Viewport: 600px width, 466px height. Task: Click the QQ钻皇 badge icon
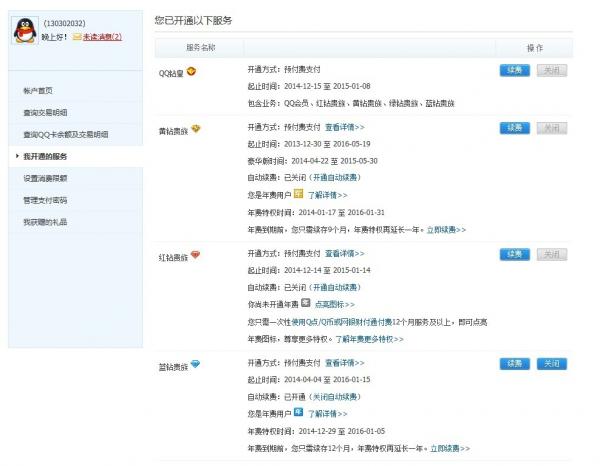pos(191,71)
